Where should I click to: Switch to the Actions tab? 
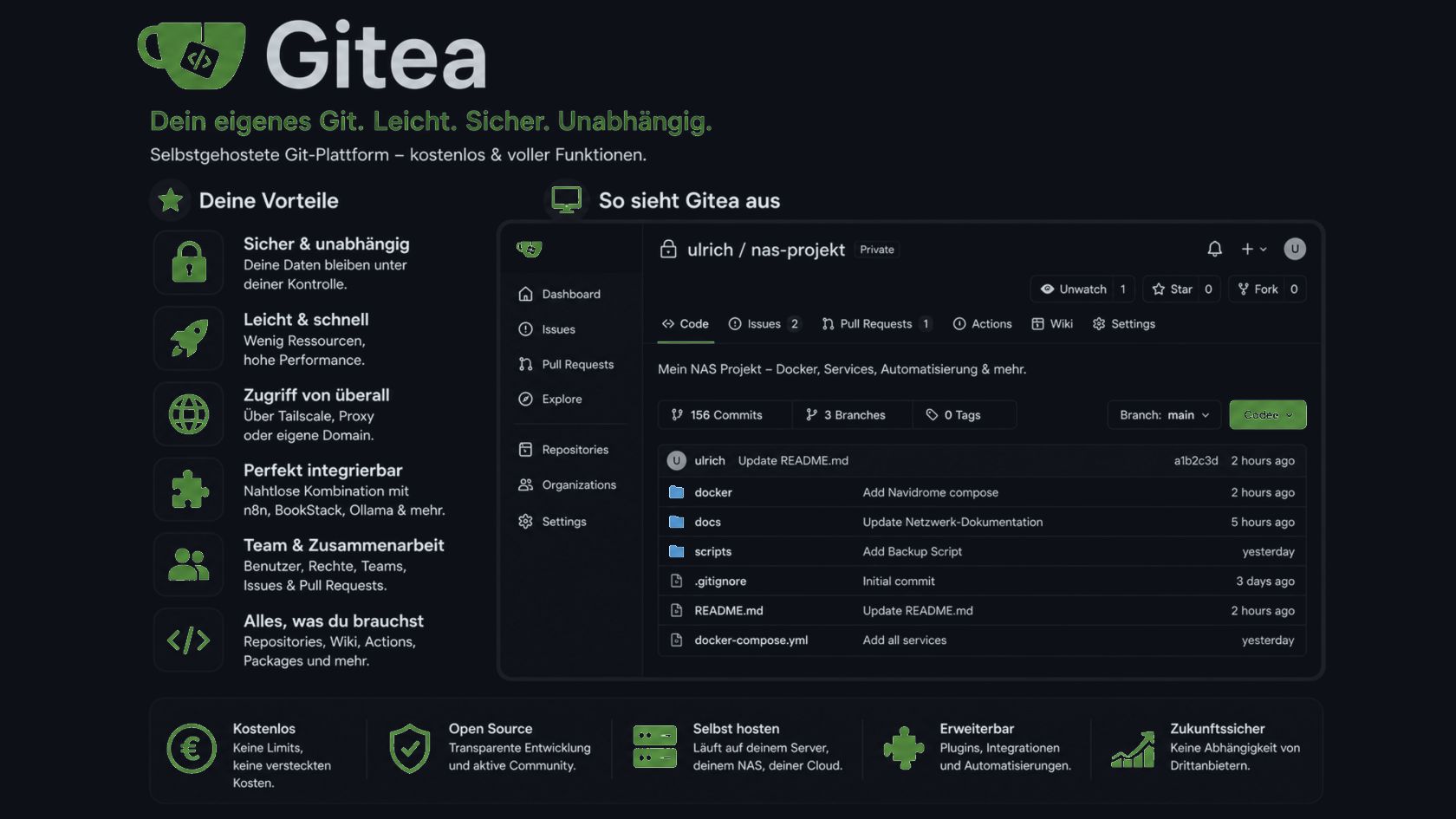click(x=982, y=323)
